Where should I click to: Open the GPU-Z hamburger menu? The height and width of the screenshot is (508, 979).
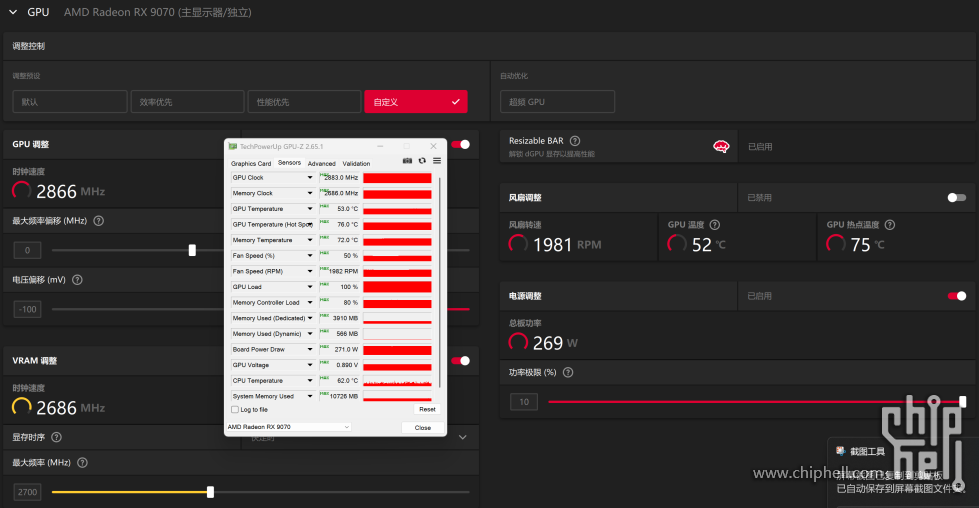437,160
